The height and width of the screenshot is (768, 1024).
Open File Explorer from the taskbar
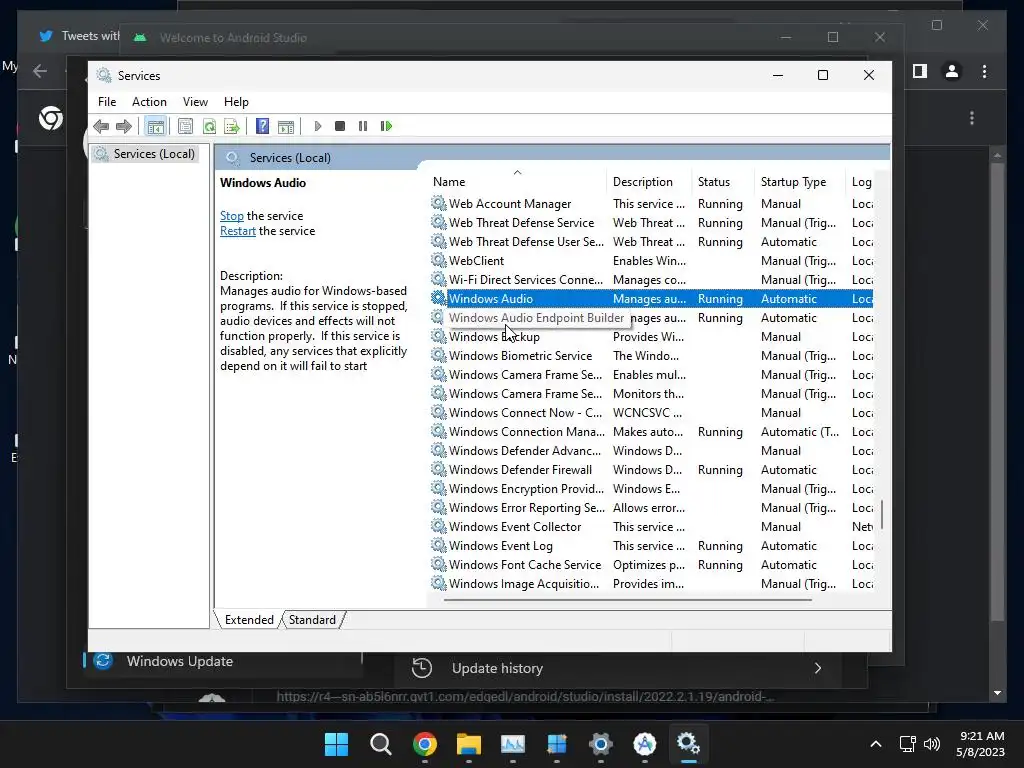pos(469,744)
